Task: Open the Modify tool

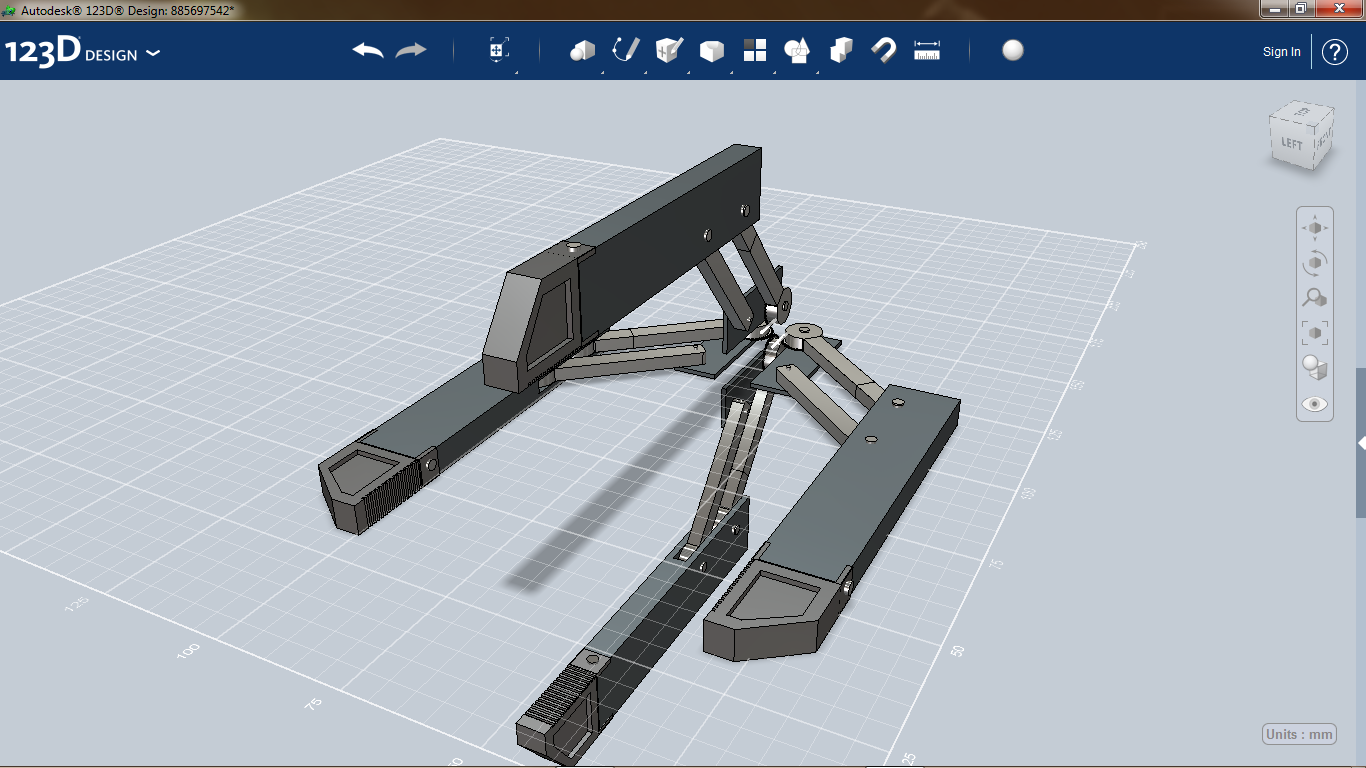Action: tap(711, 51)
